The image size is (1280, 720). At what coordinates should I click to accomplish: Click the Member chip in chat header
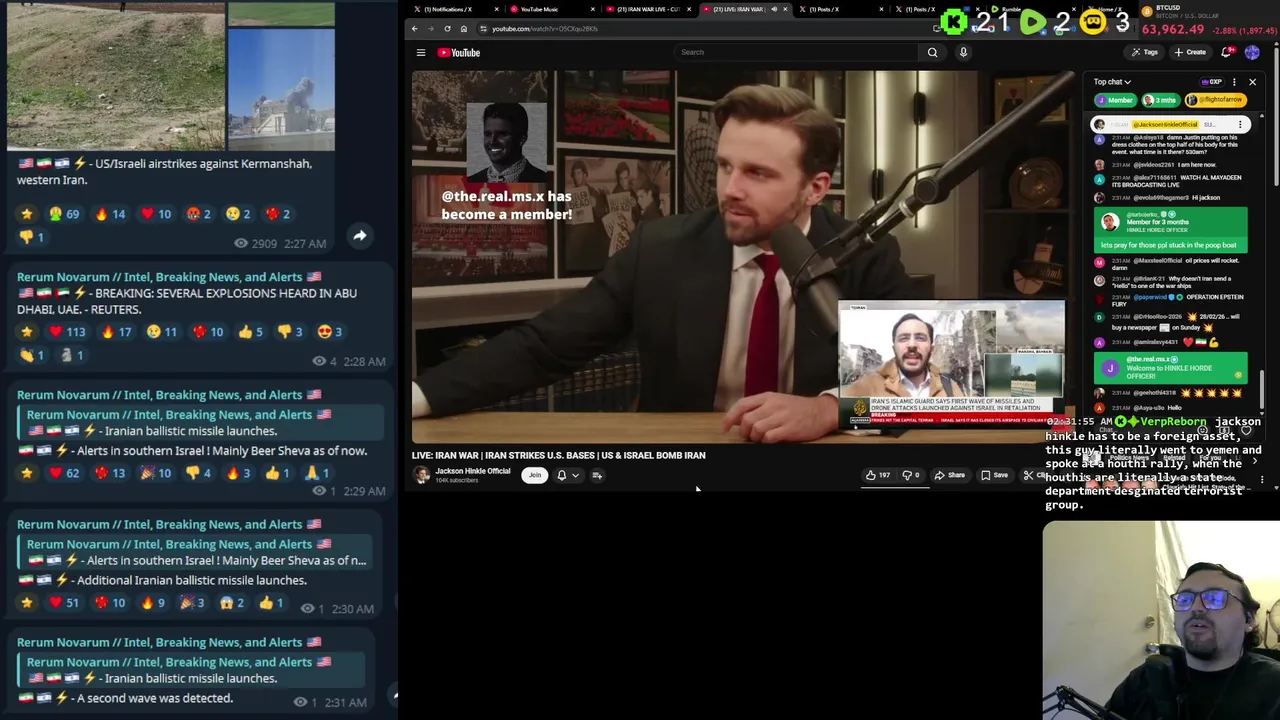[1114, 100]
